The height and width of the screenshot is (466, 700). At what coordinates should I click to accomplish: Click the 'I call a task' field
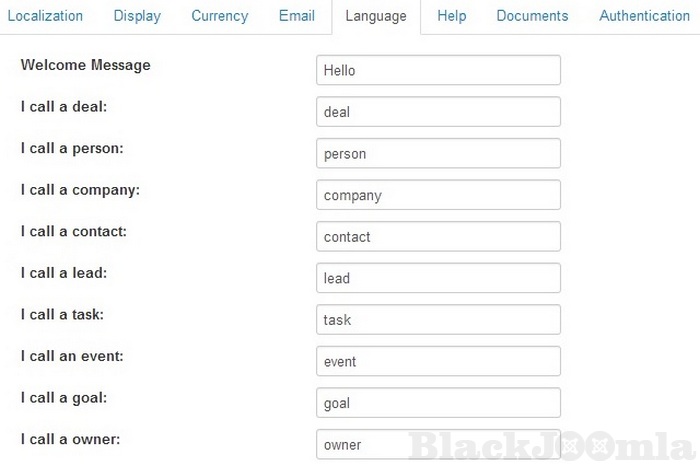pyautogui.click(x=438, y=320)
